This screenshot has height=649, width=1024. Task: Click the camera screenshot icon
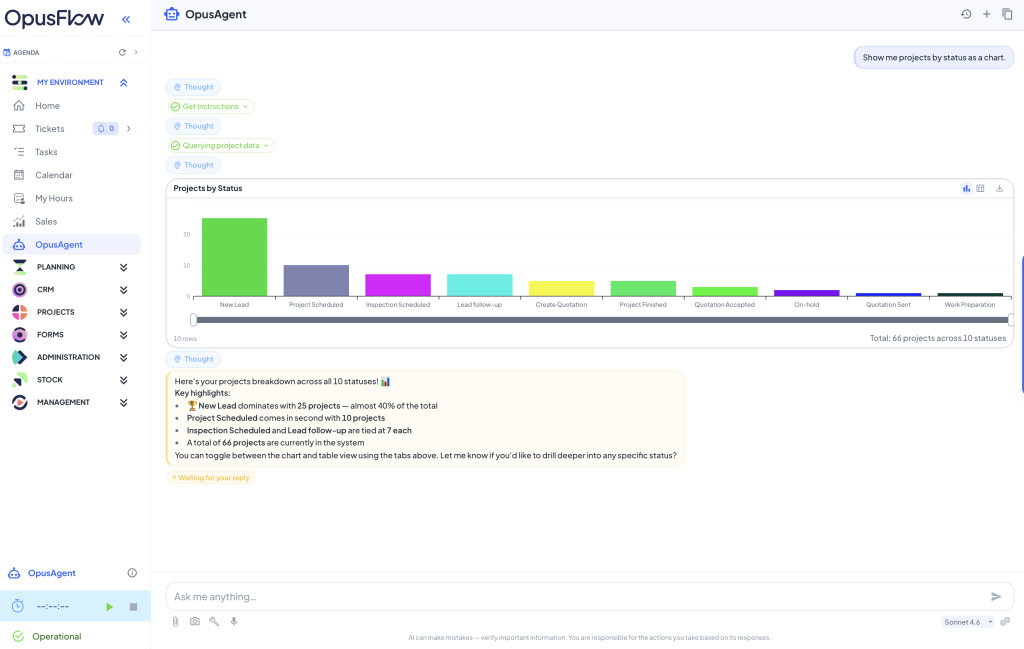[195, 622]
